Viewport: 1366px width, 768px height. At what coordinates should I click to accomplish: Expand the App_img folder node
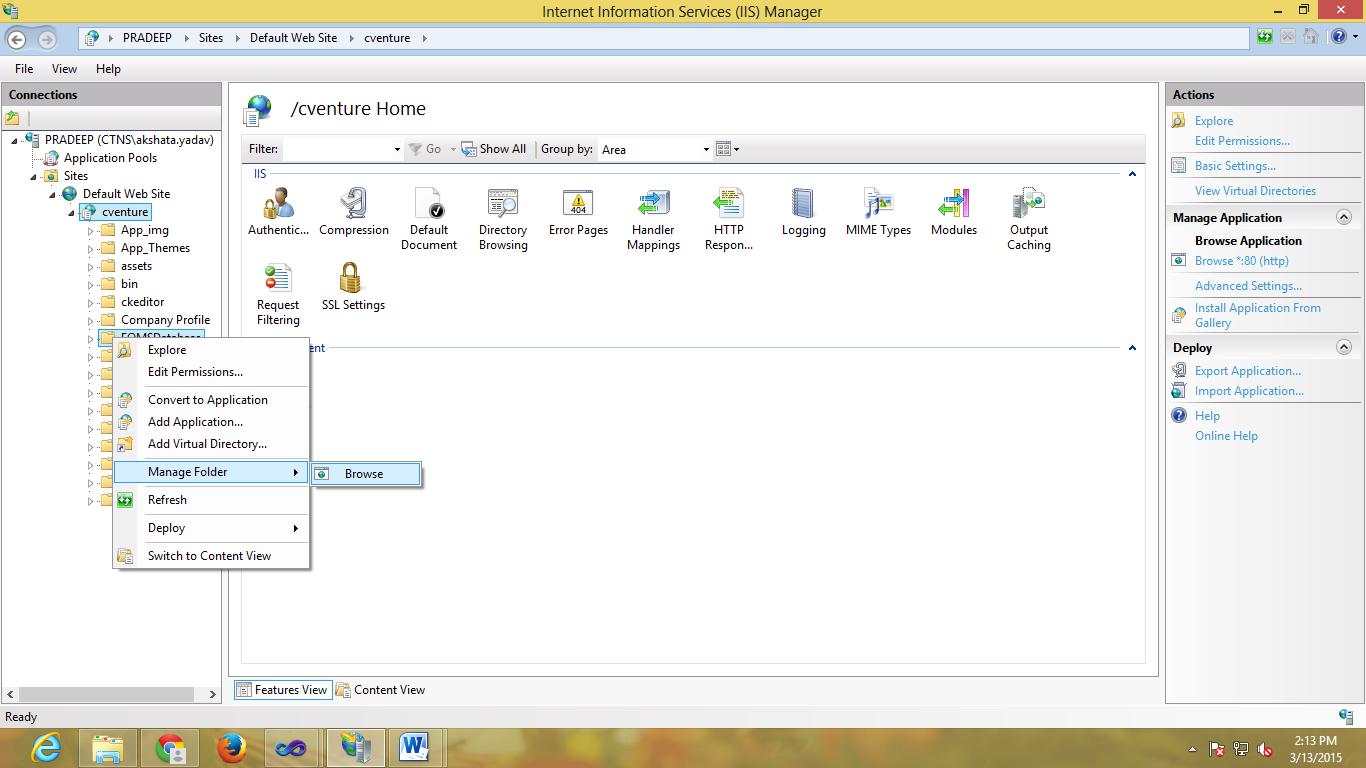pos(90,231)
